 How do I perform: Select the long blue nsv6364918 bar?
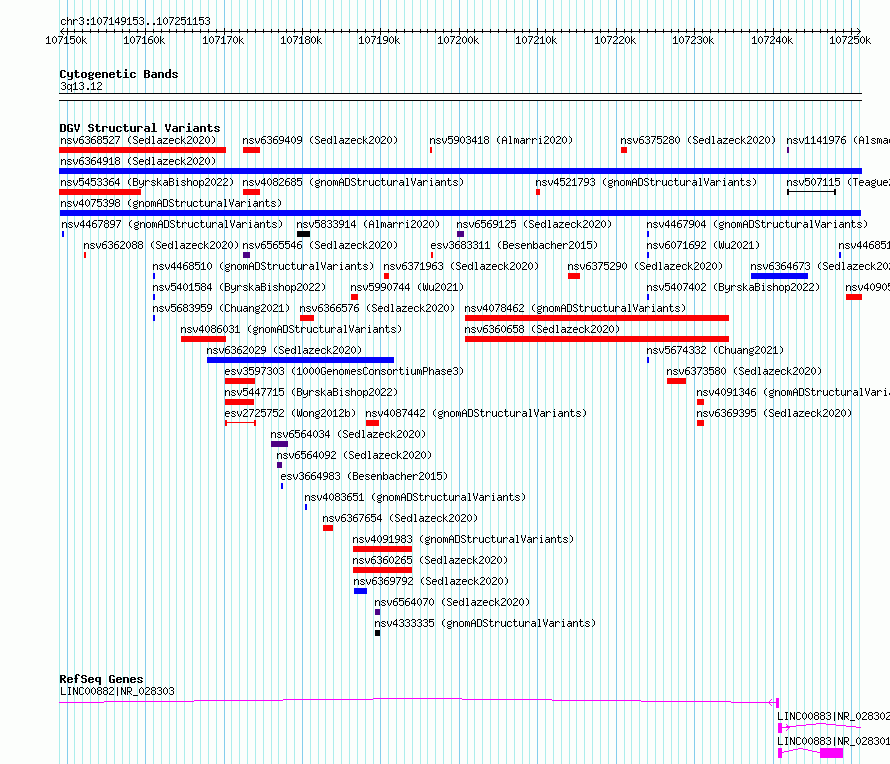coord(460,171)
